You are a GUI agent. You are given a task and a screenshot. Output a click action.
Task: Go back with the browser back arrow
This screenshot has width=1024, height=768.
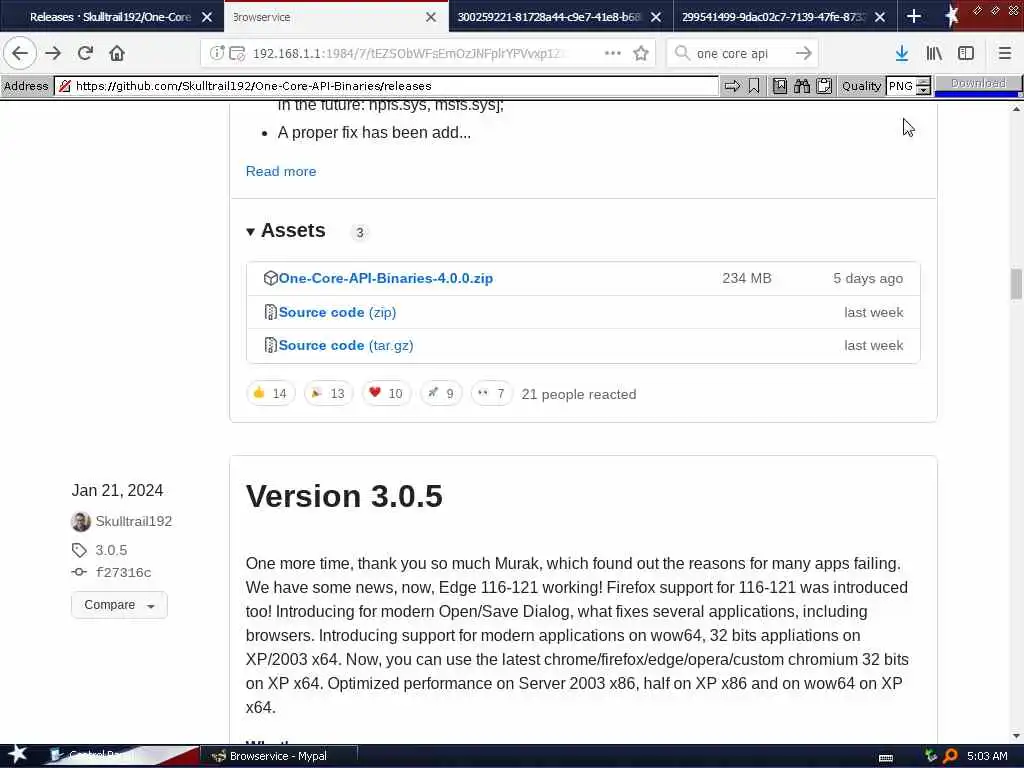coord(20,53)
